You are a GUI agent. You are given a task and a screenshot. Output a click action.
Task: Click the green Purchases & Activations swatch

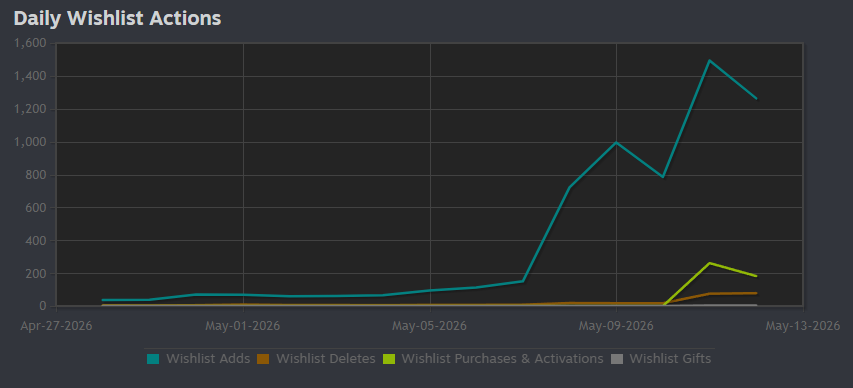pos(388,359)
